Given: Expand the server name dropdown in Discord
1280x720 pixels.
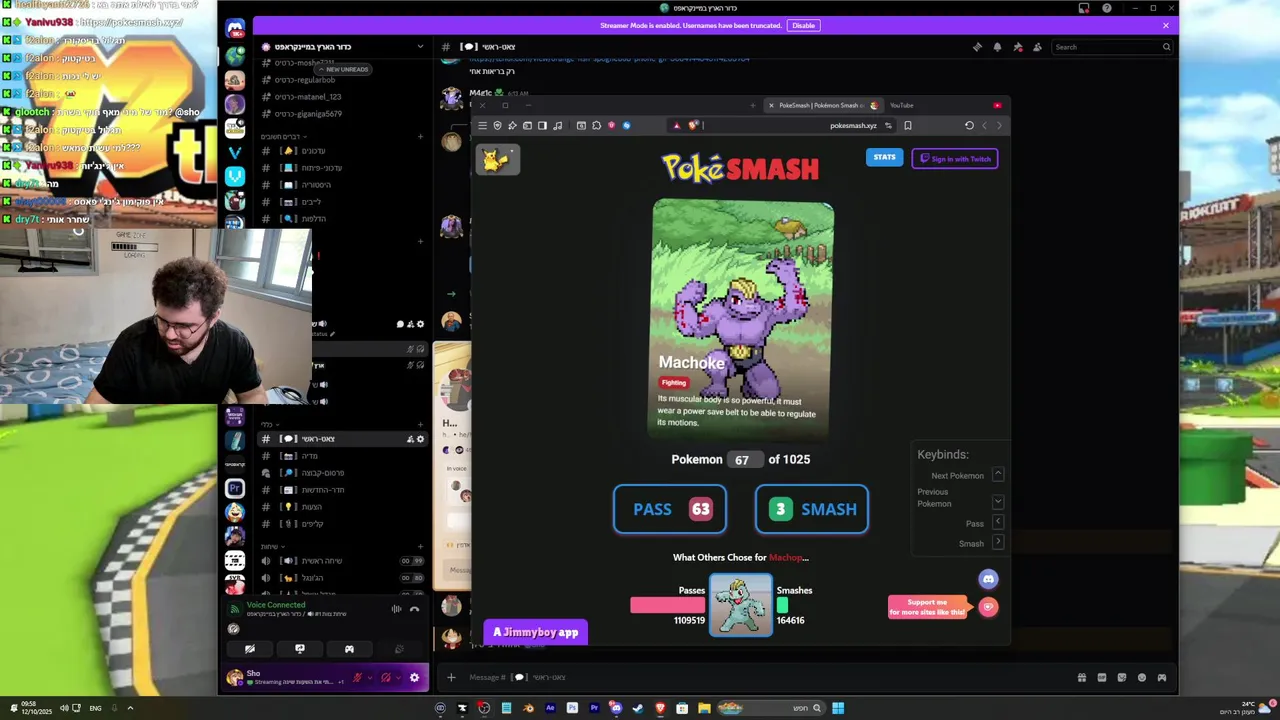Looking at the screenshot, I should tap(420, 47).
